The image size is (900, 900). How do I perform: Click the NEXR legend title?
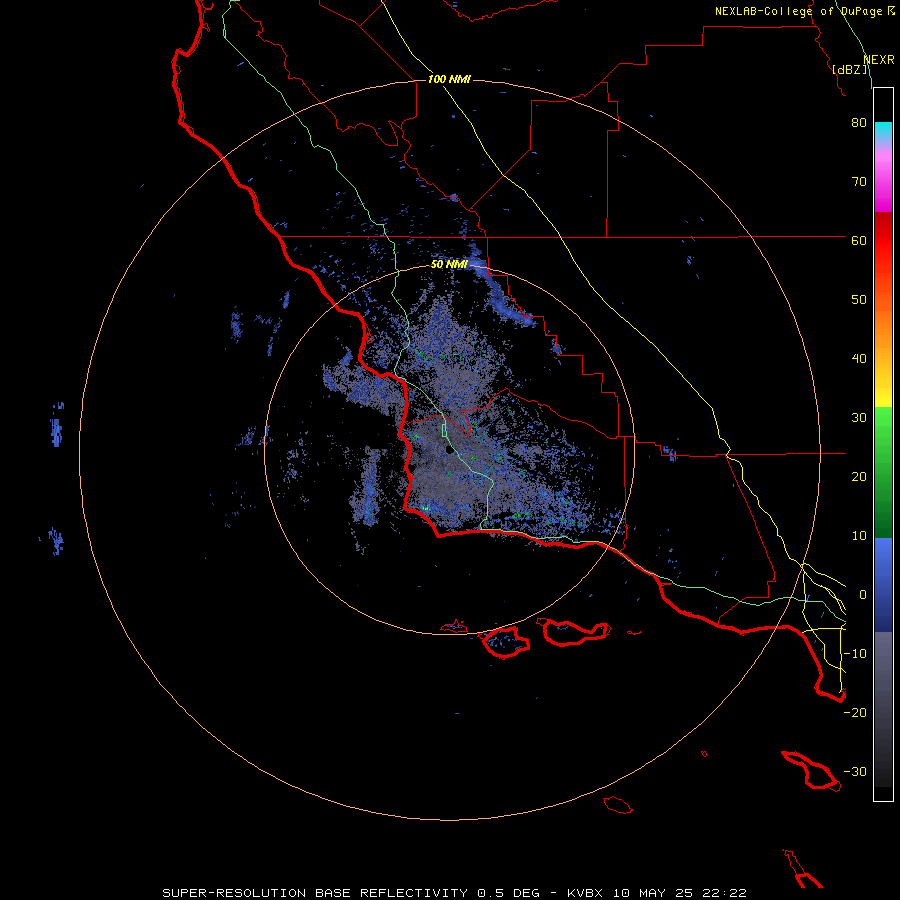point(879,60)
